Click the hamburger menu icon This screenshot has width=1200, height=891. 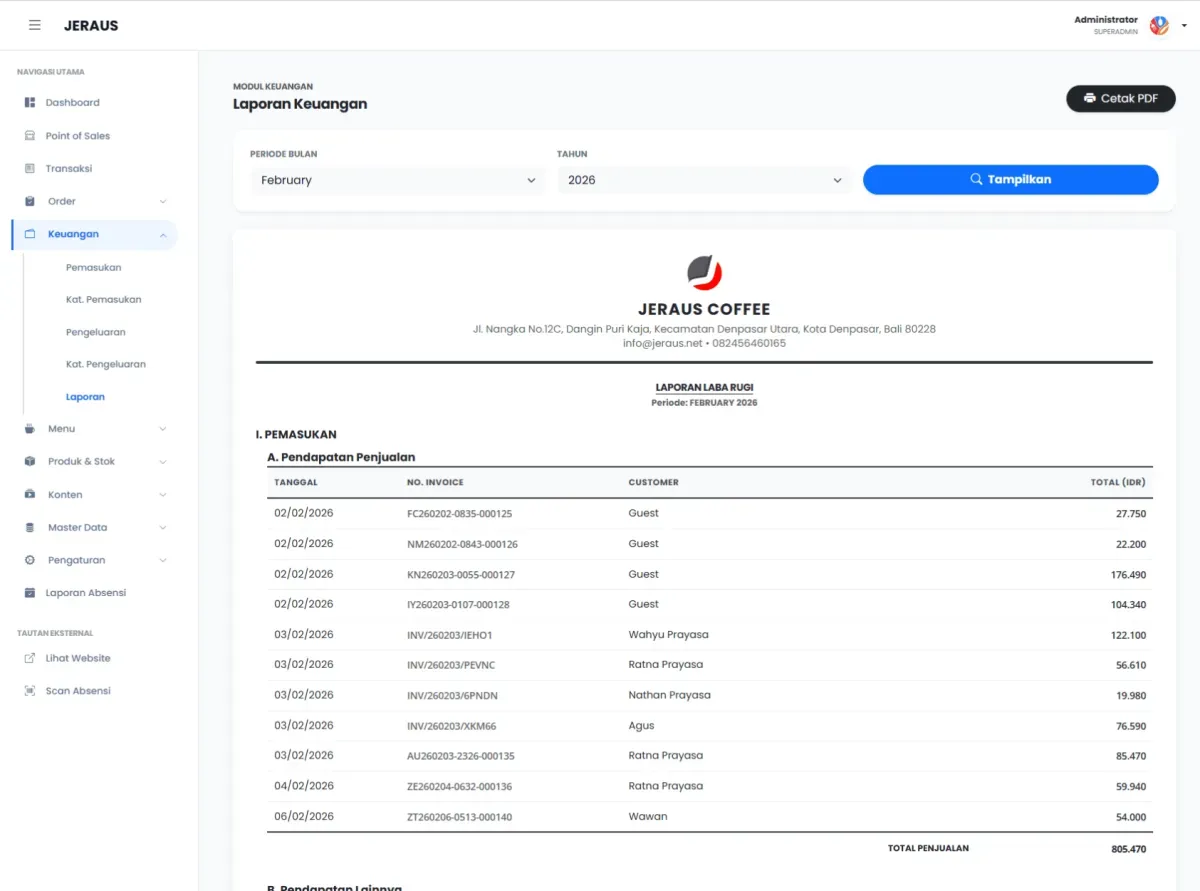pos(35,25)
